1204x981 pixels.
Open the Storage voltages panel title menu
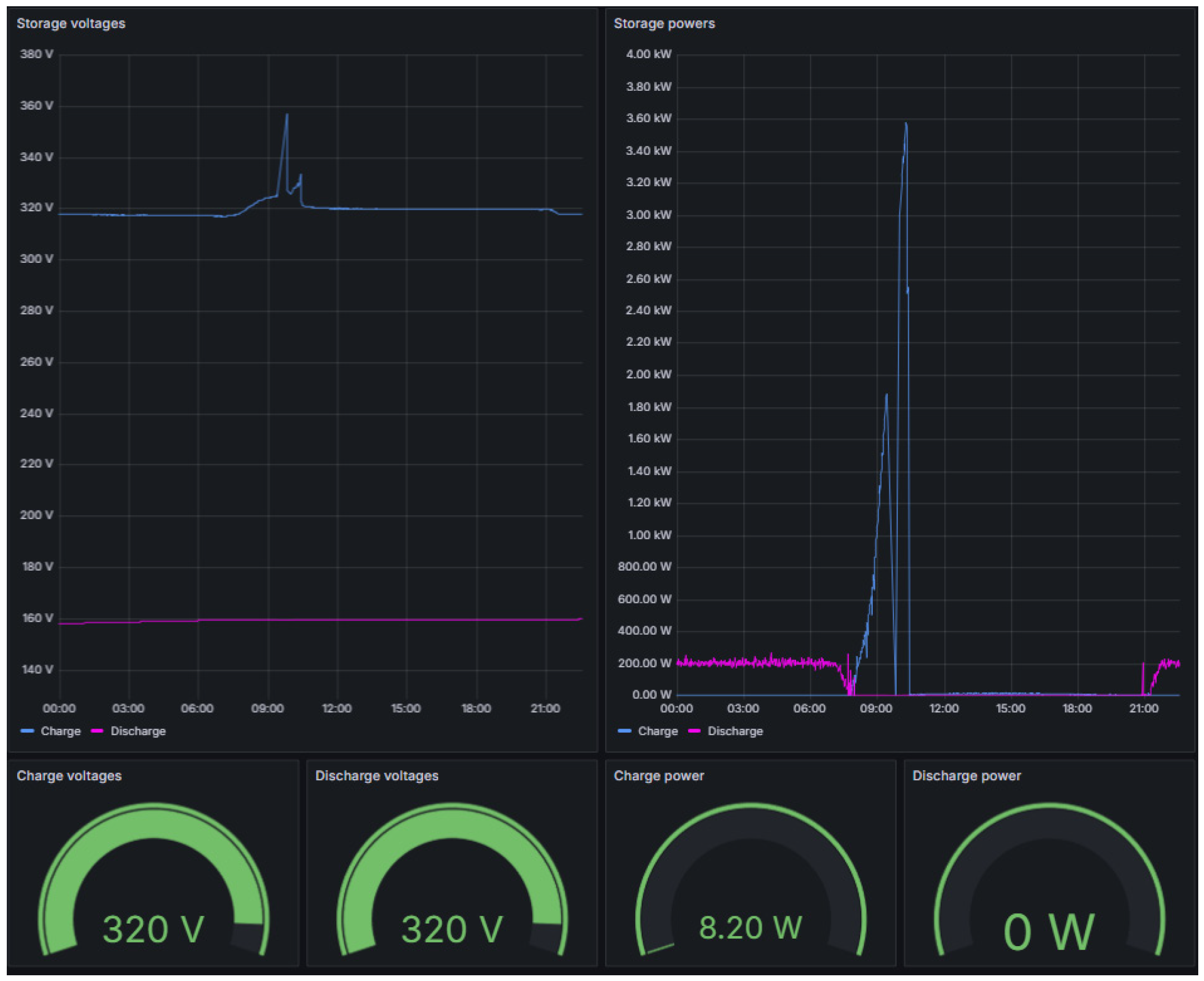point(70,24)
